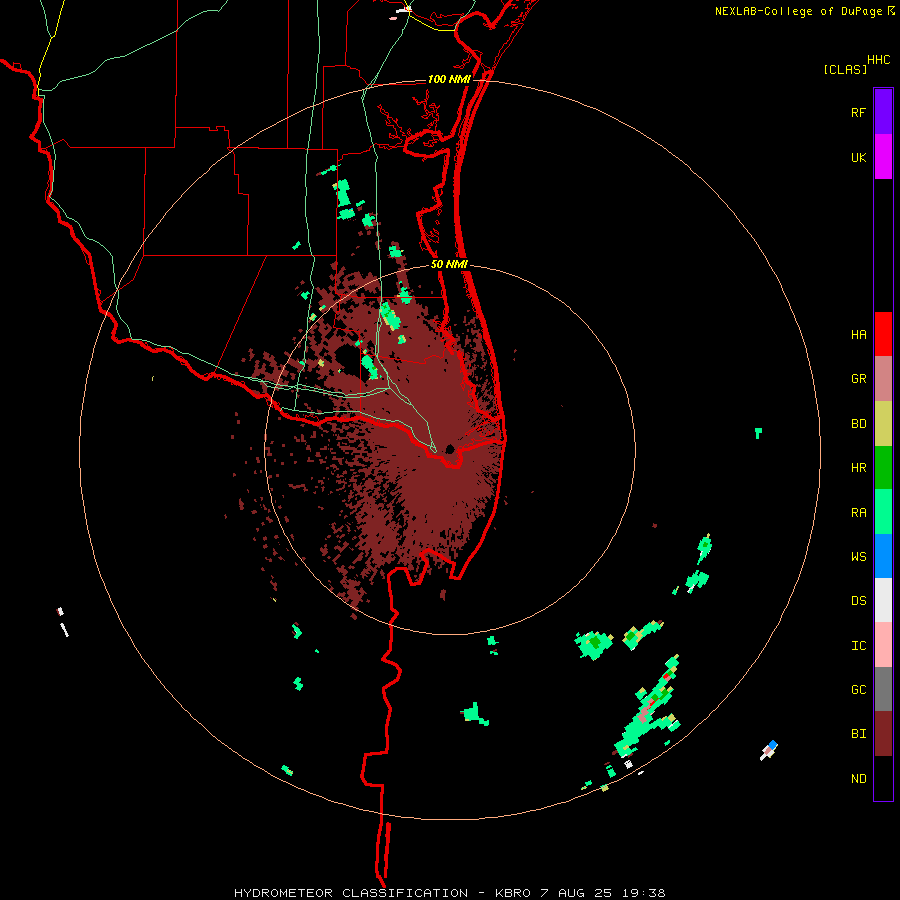Click the RA legend label
The width and height of the screenshot is (900, 900).
[858, 513]
